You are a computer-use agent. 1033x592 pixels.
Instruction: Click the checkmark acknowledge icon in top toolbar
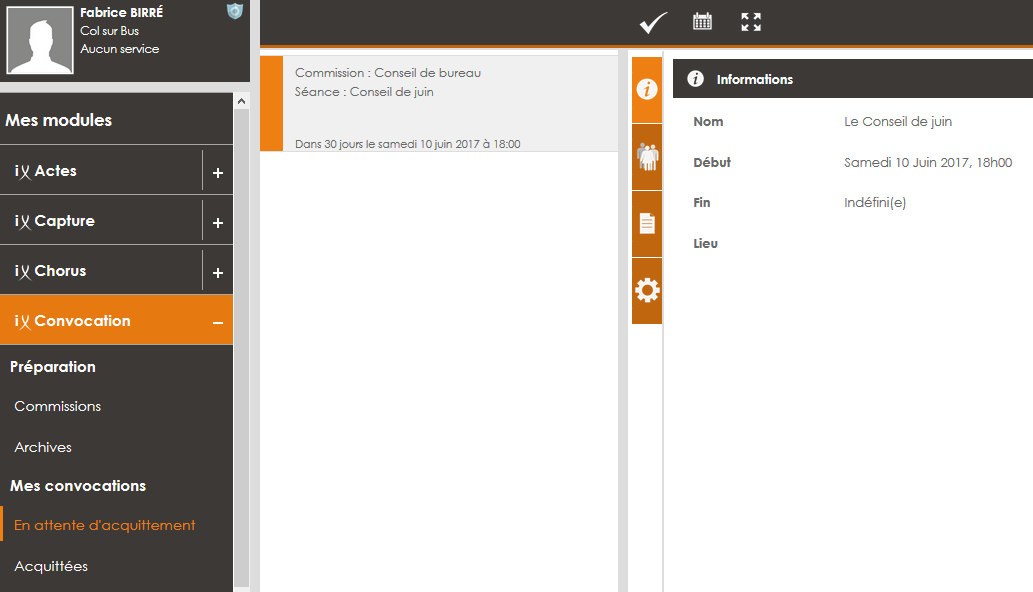click(653, 23)
